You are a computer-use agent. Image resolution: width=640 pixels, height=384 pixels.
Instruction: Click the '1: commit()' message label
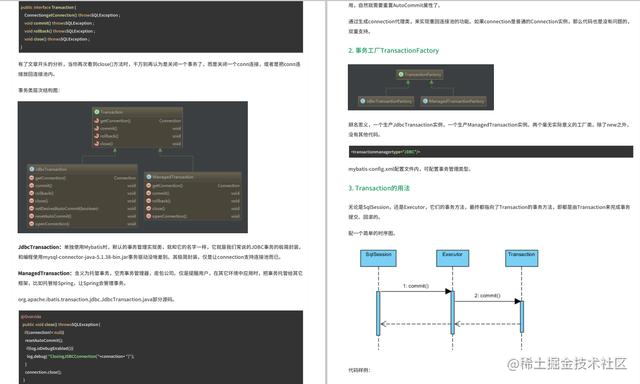tap(416, 286)
